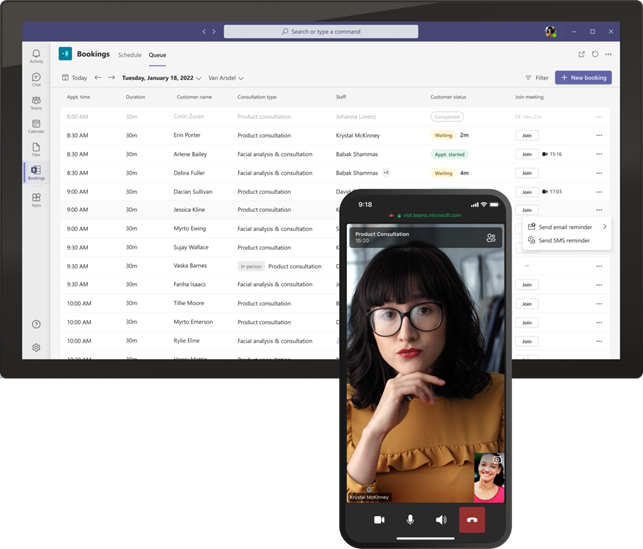Click Appt. started status badge
The width and height of the screenshot is (643, 549).
[449, 155]
